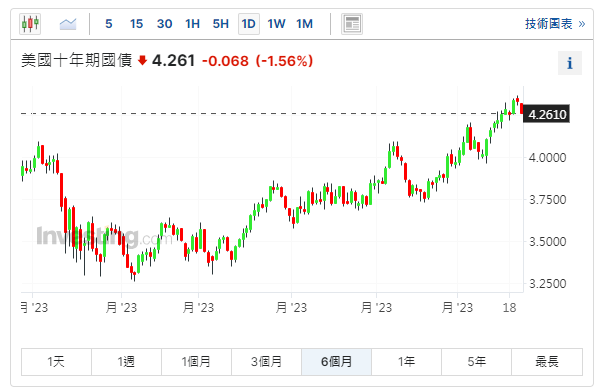Switch to area line chart type
This screenshot has width=602, height=391.
(68, 24)
